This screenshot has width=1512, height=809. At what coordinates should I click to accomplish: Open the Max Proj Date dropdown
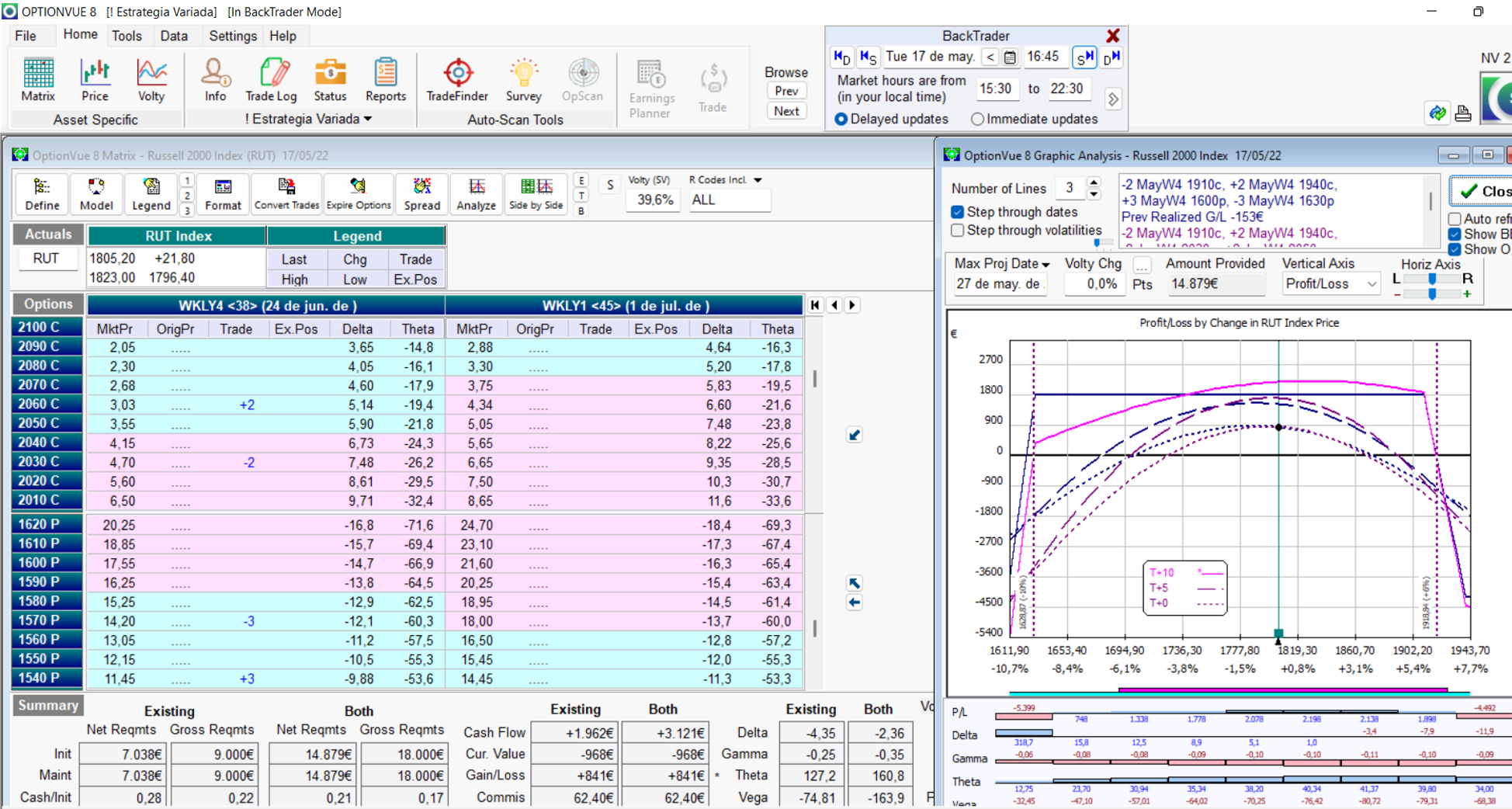tap(1046, 265)
